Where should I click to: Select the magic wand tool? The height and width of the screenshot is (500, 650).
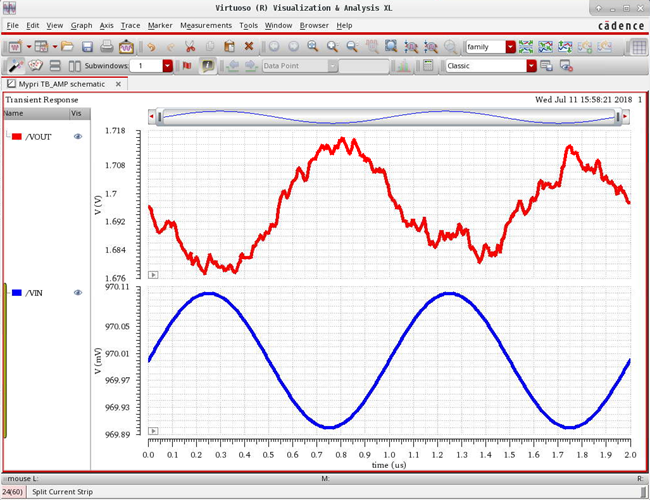15,66
